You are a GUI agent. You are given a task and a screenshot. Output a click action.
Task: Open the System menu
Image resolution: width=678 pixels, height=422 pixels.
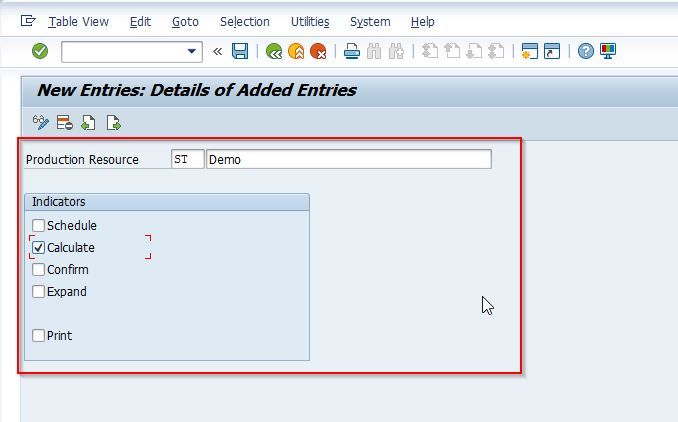coord(370,22)
